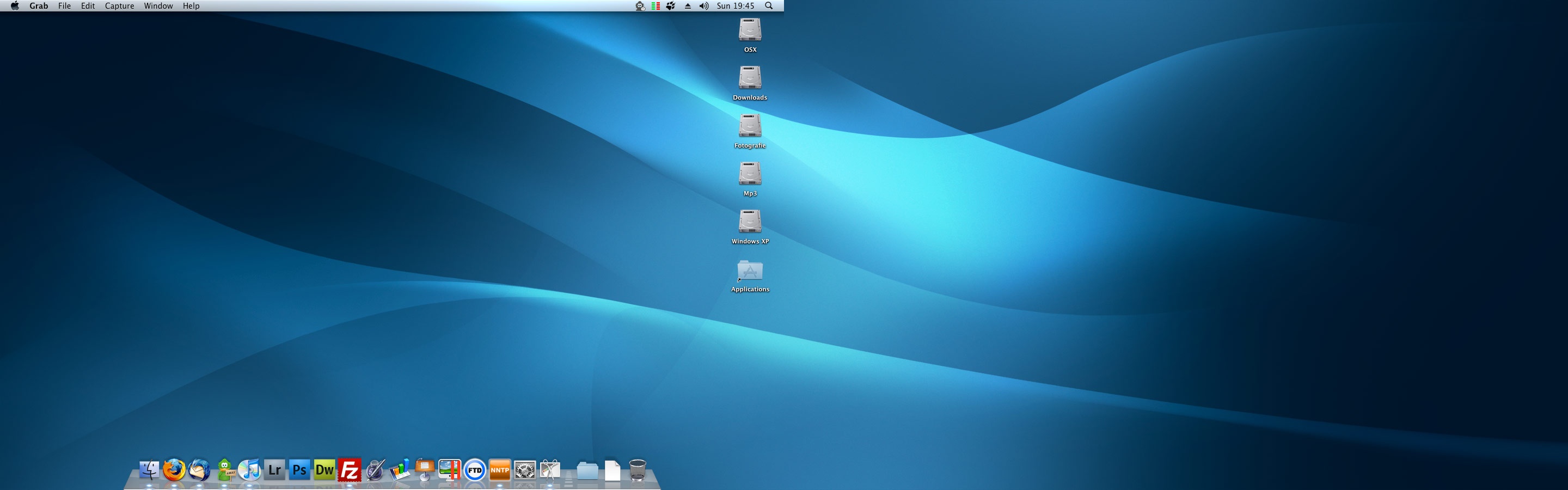Open Finder from the Dock
Viewport: 1568px width, 490px height.
click(x=149, y=470)
